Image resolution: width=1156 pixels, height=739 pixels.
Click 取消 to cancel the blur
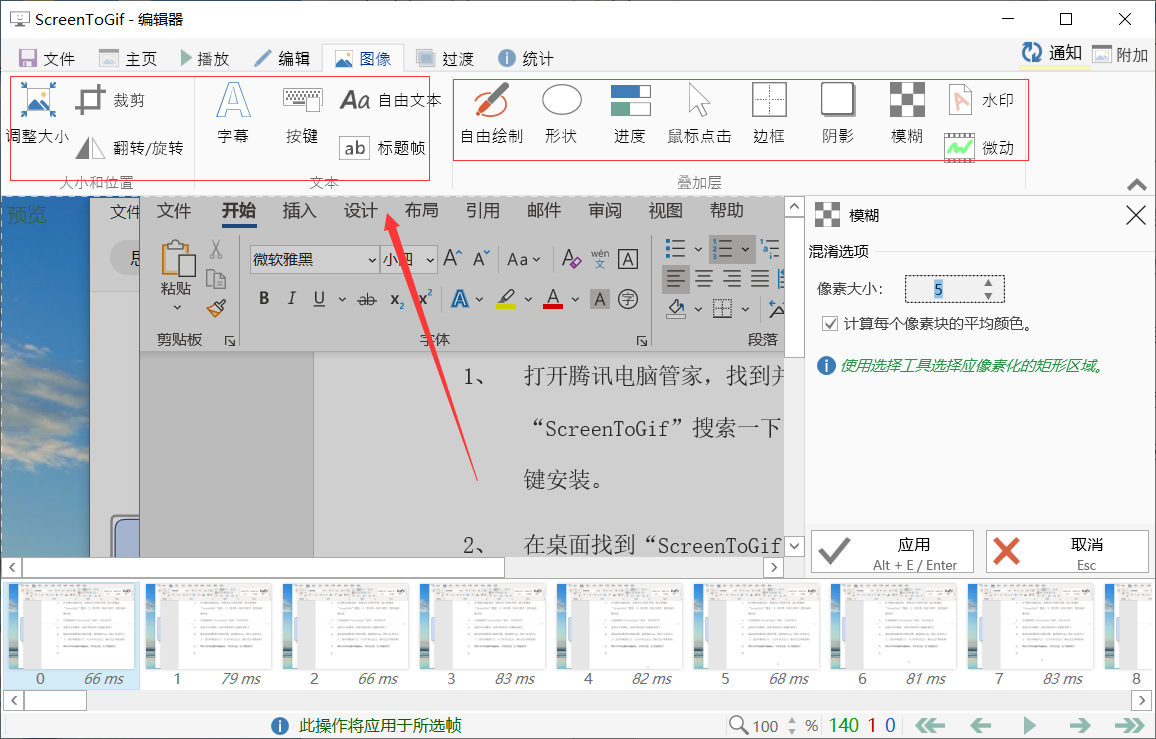click(x=1067, y=552)
